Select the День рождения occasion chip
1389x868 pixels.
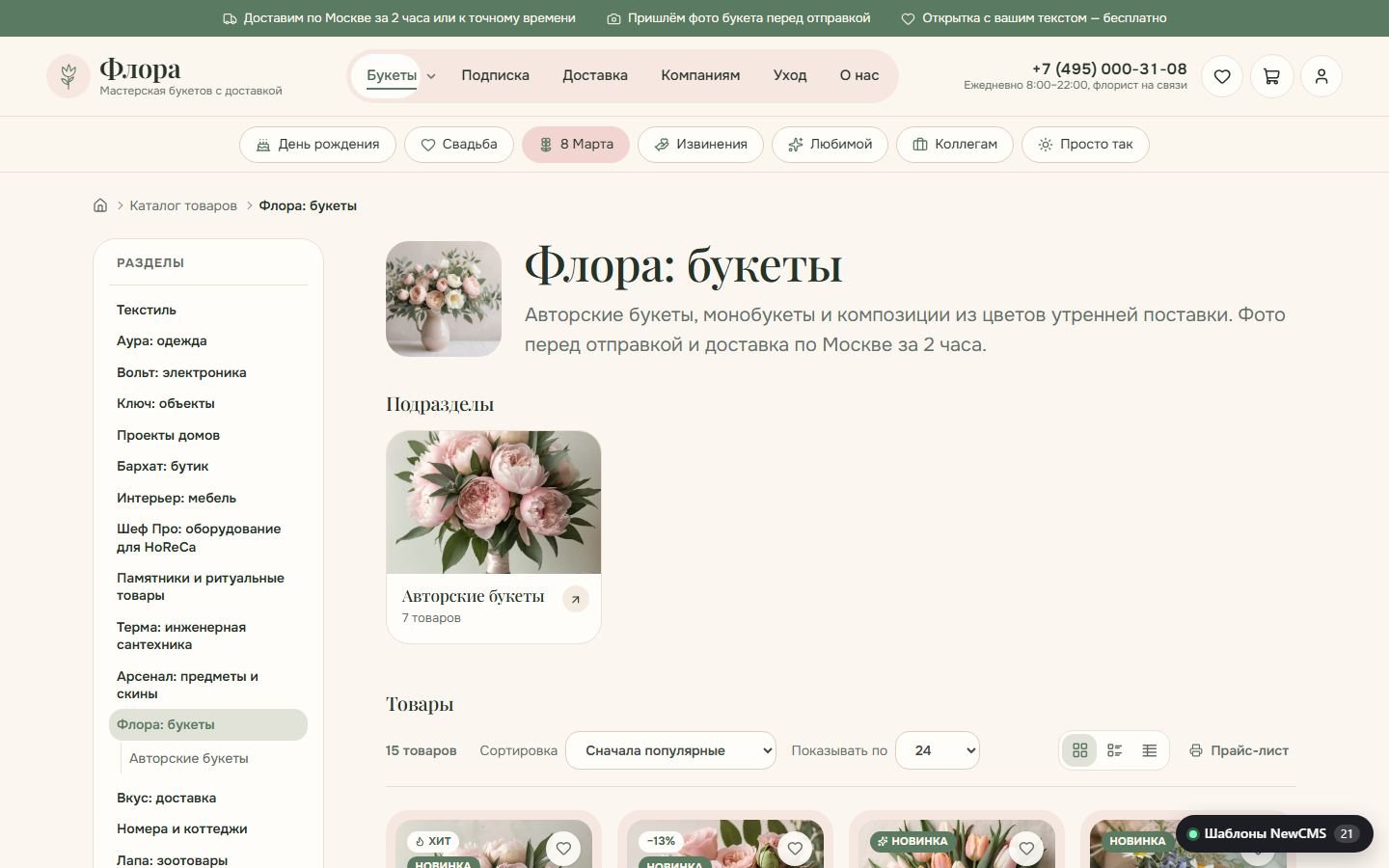pos(317,145)
